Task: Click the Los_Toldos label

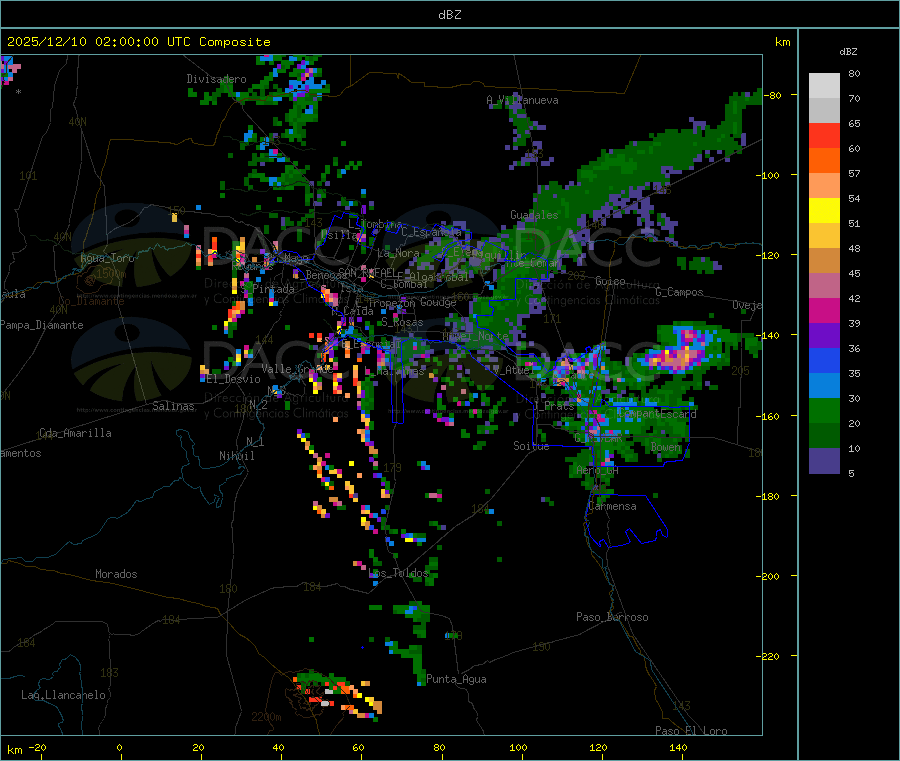Action: pyautogui.click(x=398, y=573)
